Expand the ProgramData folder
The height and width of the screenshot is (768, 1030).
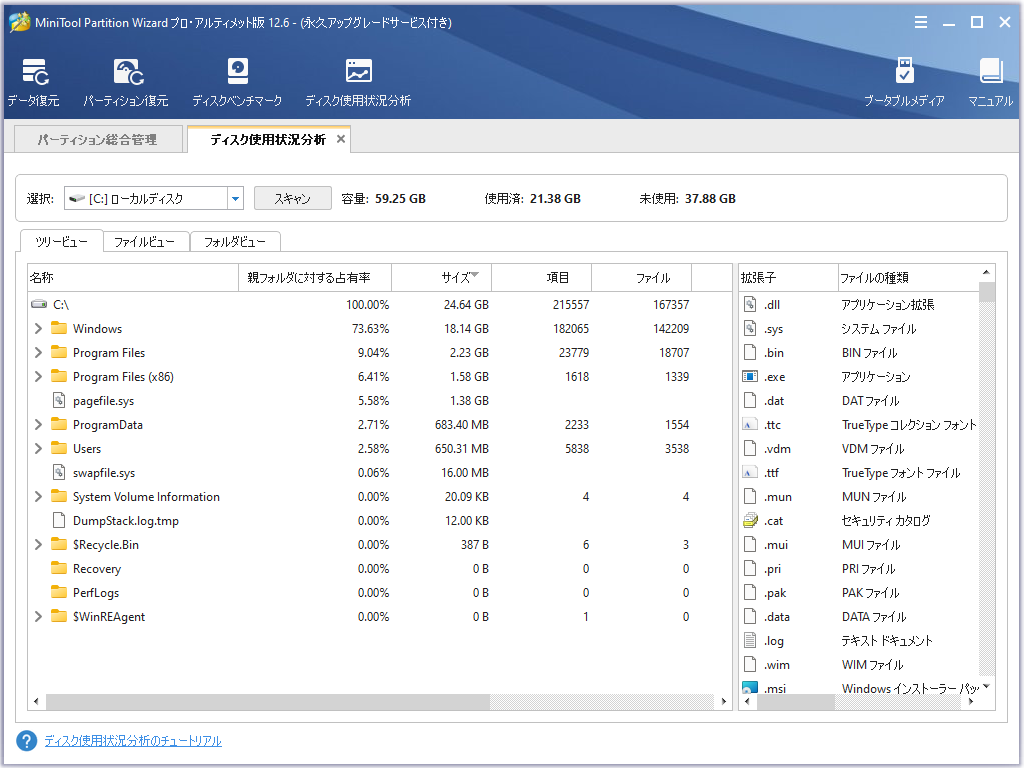[x=38, y=424]
